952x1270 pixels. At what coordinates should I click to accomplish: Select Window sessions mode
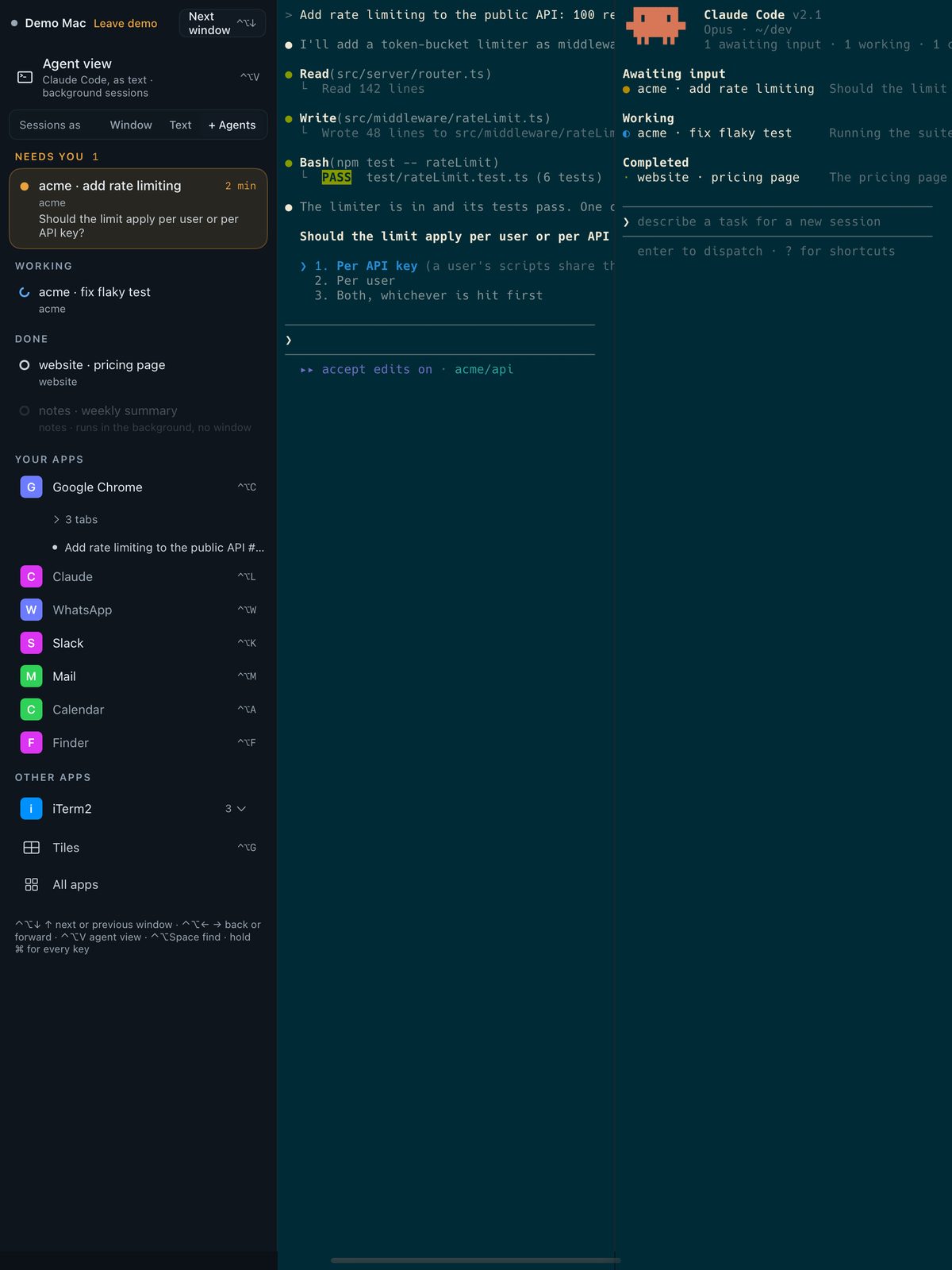coord(131,125)
